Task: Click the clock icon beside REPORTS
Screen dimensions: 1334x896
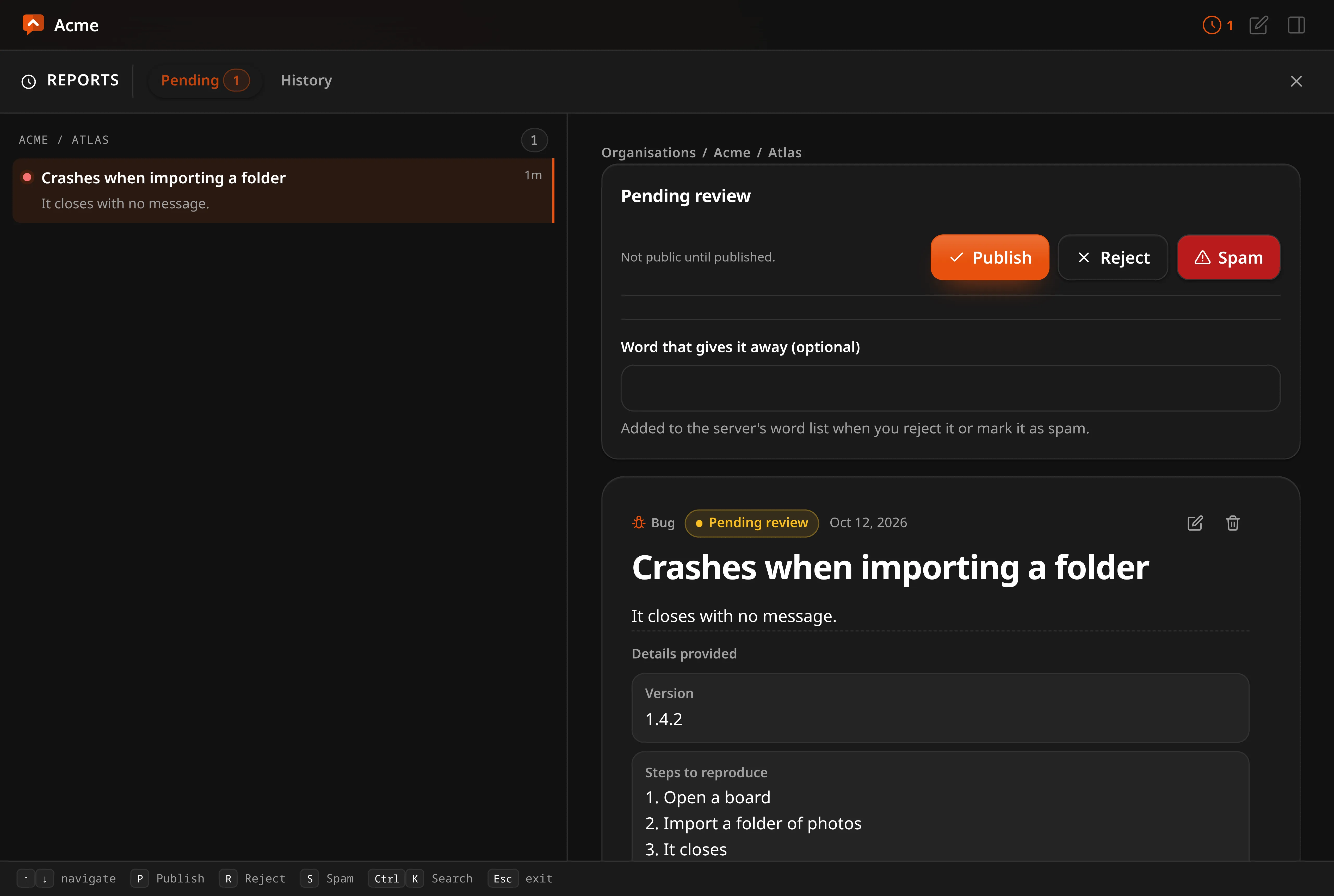Action: 29,81
